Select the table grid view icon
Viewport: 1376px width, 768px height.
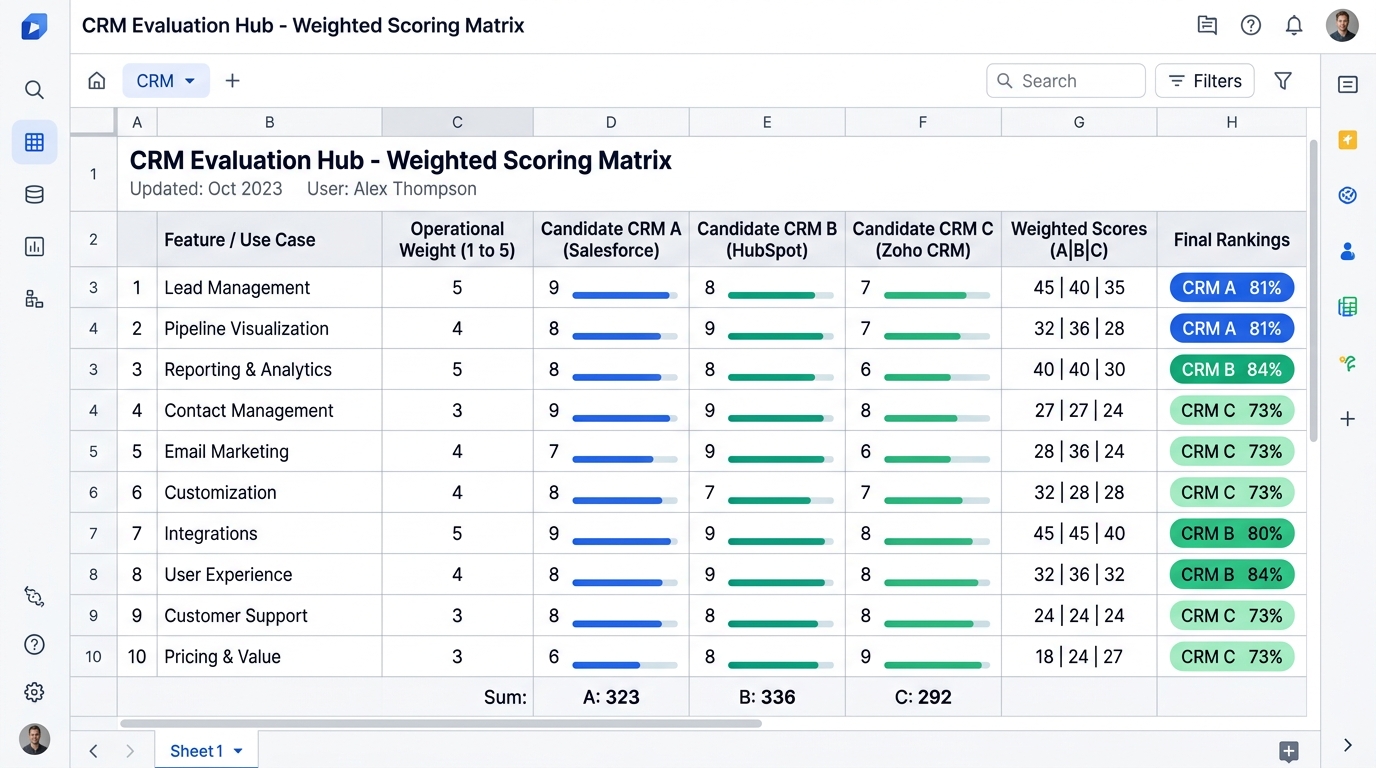pyautogui.click(x=34, y=142)
